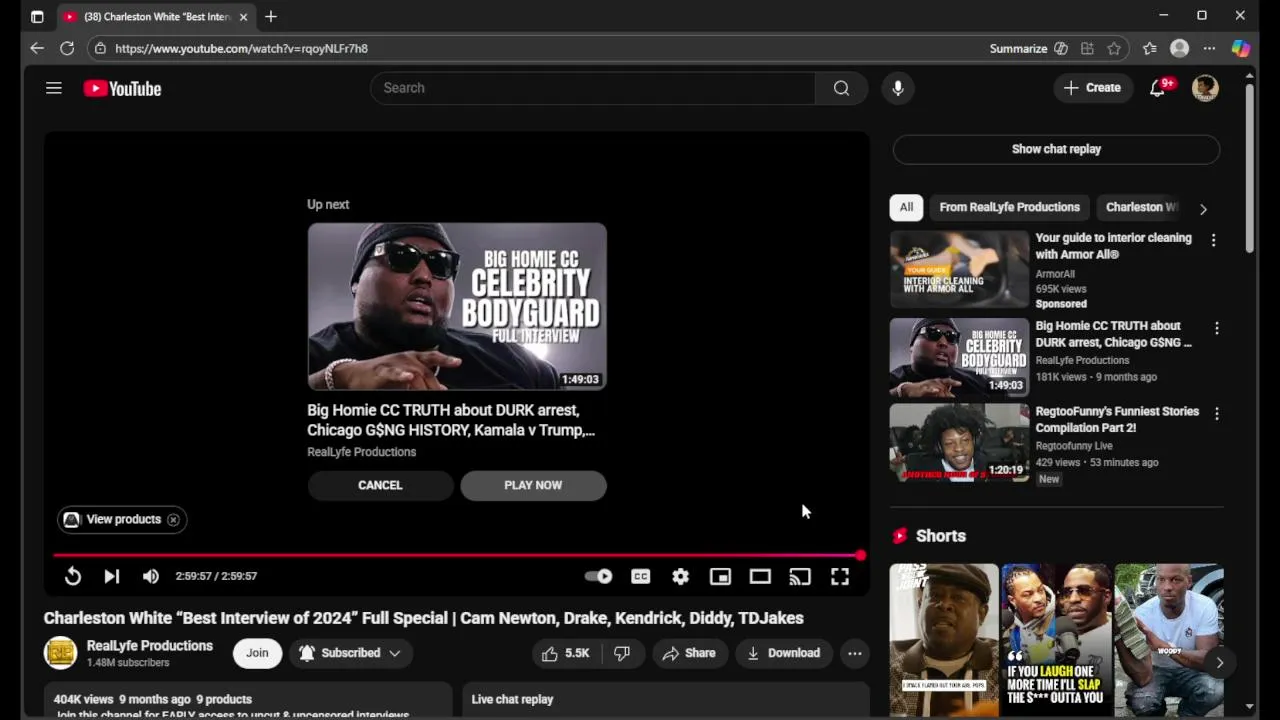Screen dimensions: 1280x720
Task: Open Armor All interior cleaning thumbnail
Action: click(959, 270)
